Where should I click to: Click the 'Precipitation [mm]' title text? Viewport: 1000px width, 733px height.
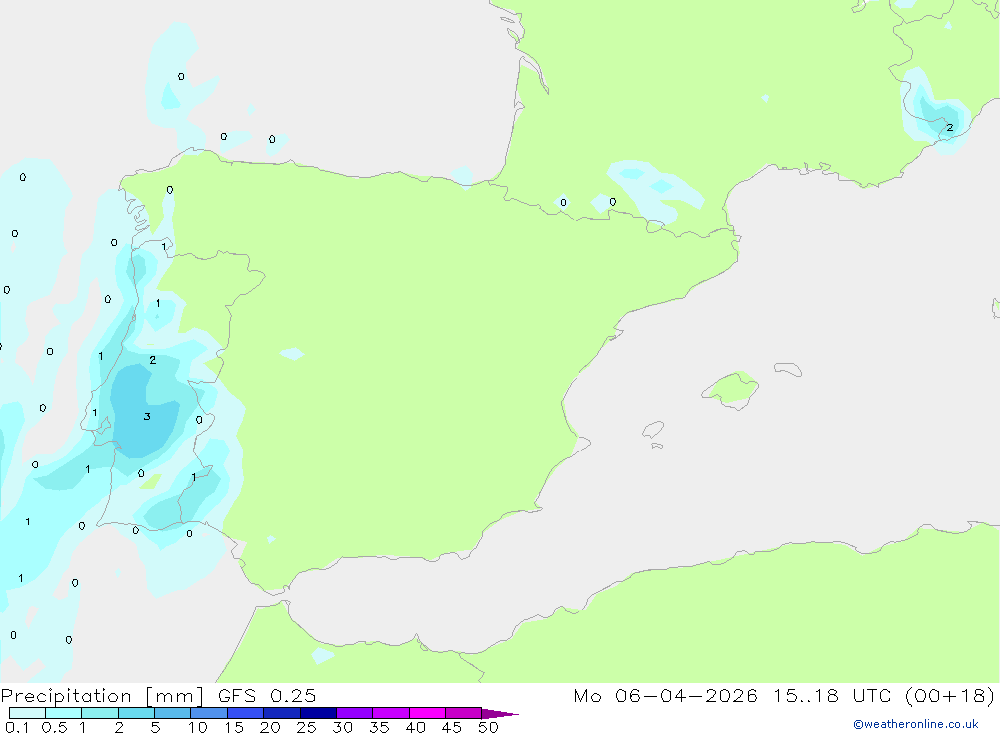point(102,696)
